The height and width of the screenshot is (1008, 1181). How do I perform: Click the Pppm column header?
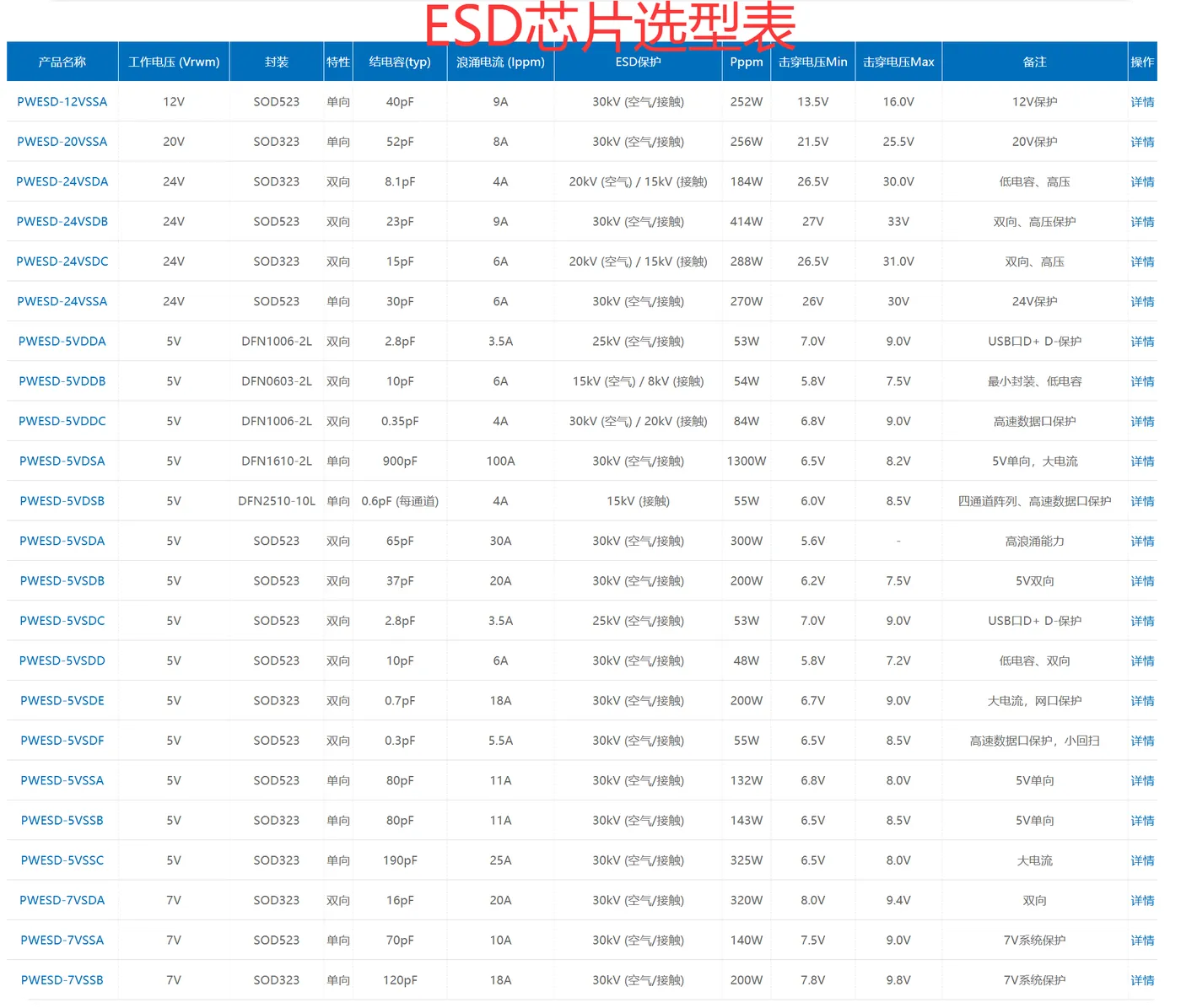[x=747, y=62]
